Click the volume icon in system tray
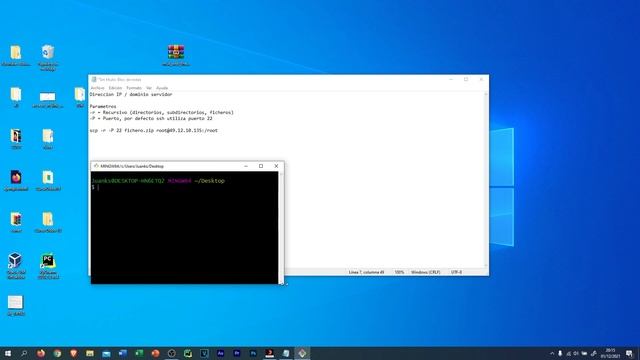 (576, 353)
